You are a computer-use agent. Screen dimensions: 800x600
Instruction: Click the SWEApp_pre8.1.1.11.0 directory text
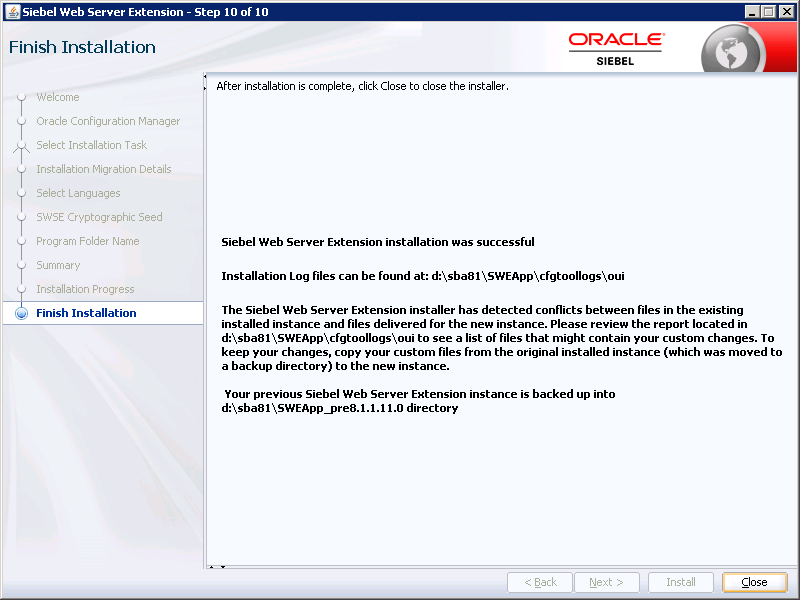pos(340,408)
